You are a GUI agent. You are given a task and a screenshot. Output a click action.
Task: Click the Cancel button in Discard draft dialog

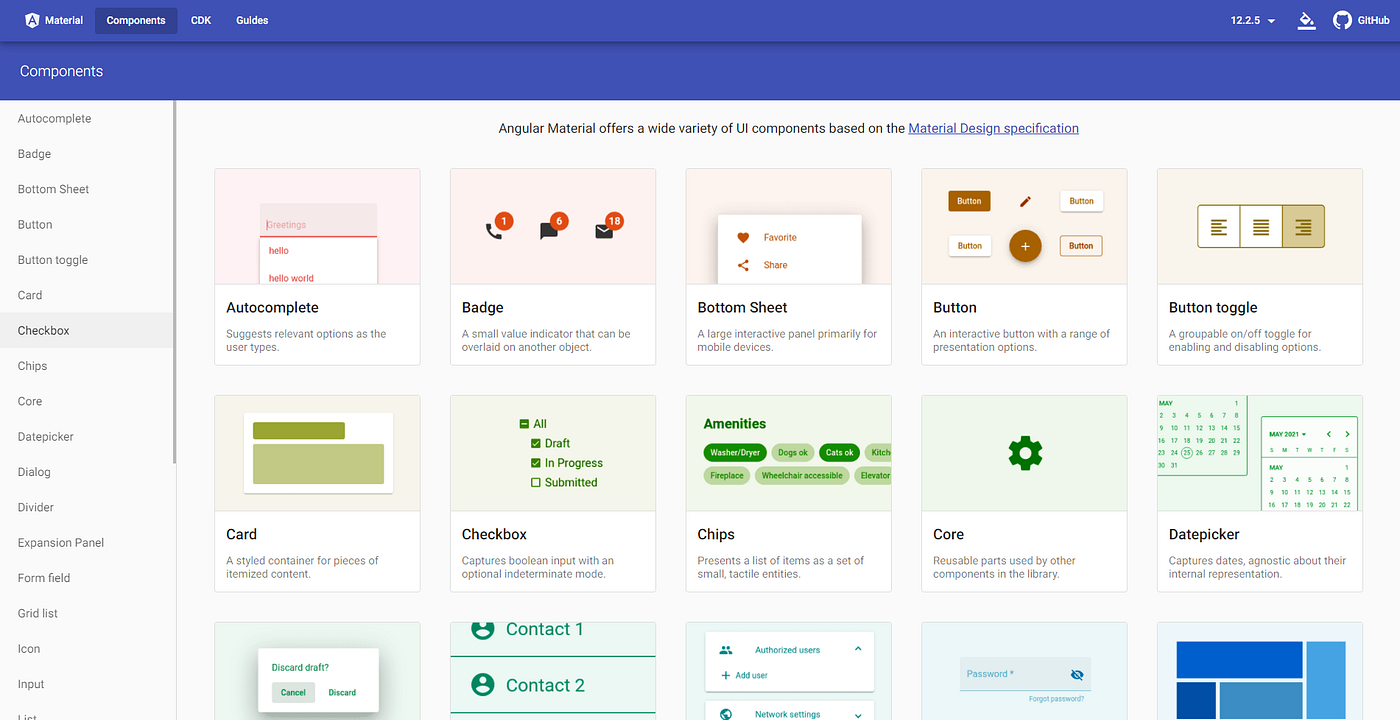tap(293, 692)
